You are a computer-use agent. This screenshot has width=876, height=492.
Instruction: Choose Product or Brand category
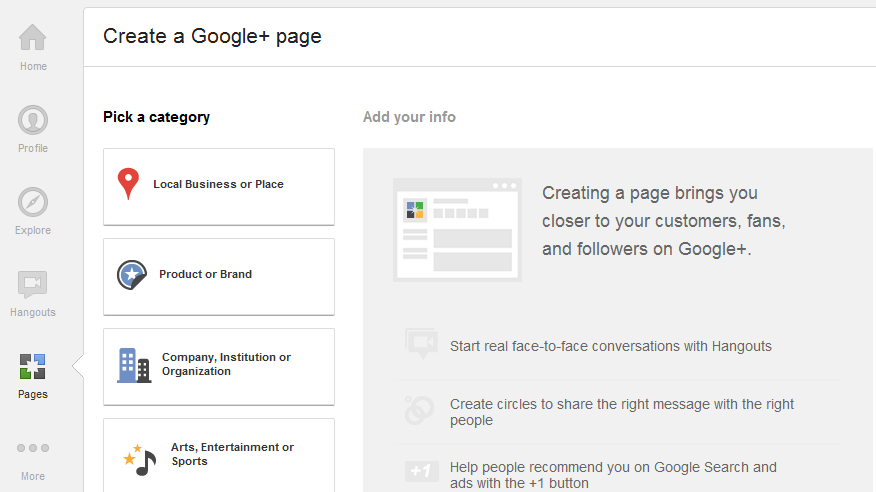click(219, 276)
